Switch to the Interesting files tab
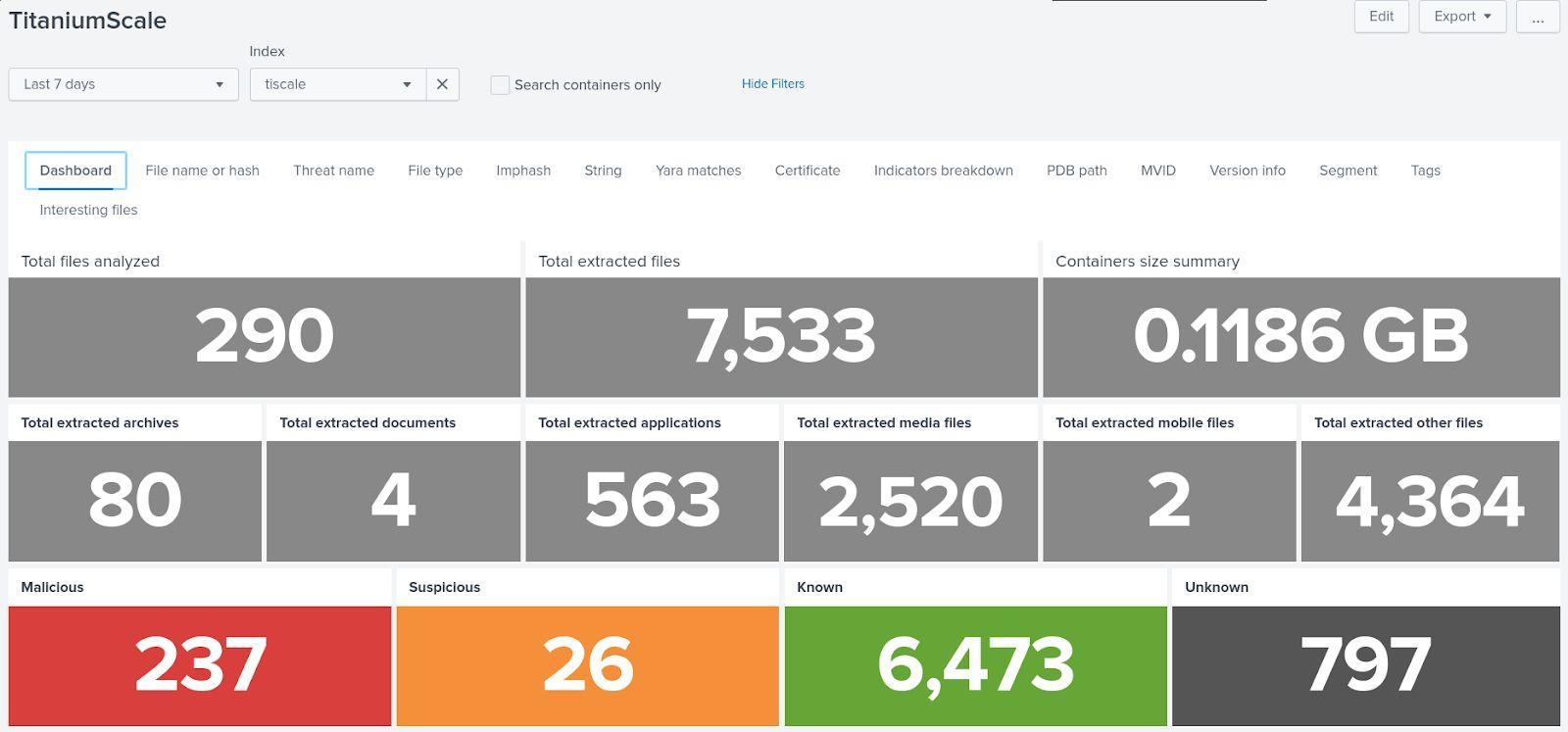 pos(88,210)
